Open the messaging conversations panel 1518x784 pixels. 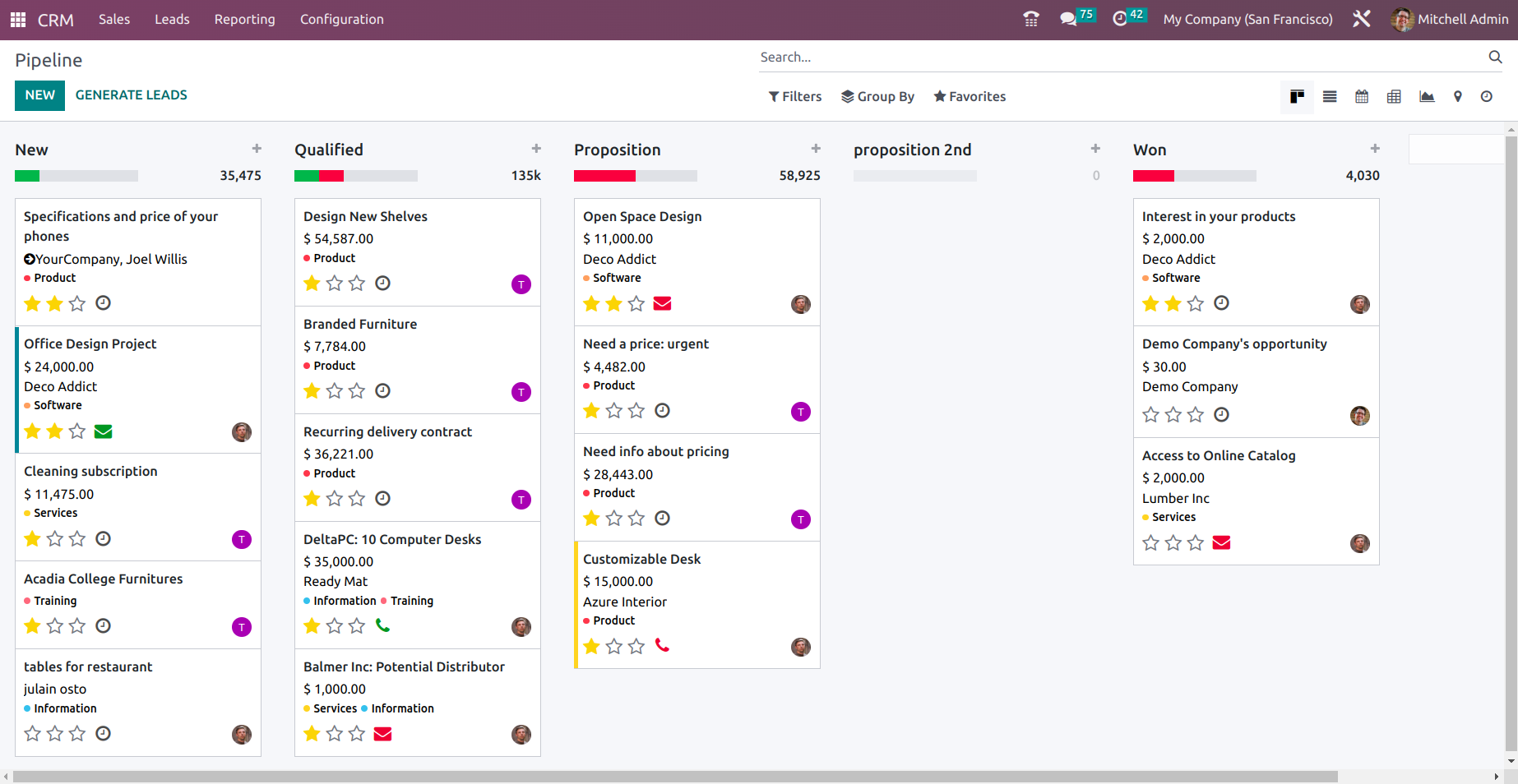click(1067, 16)
